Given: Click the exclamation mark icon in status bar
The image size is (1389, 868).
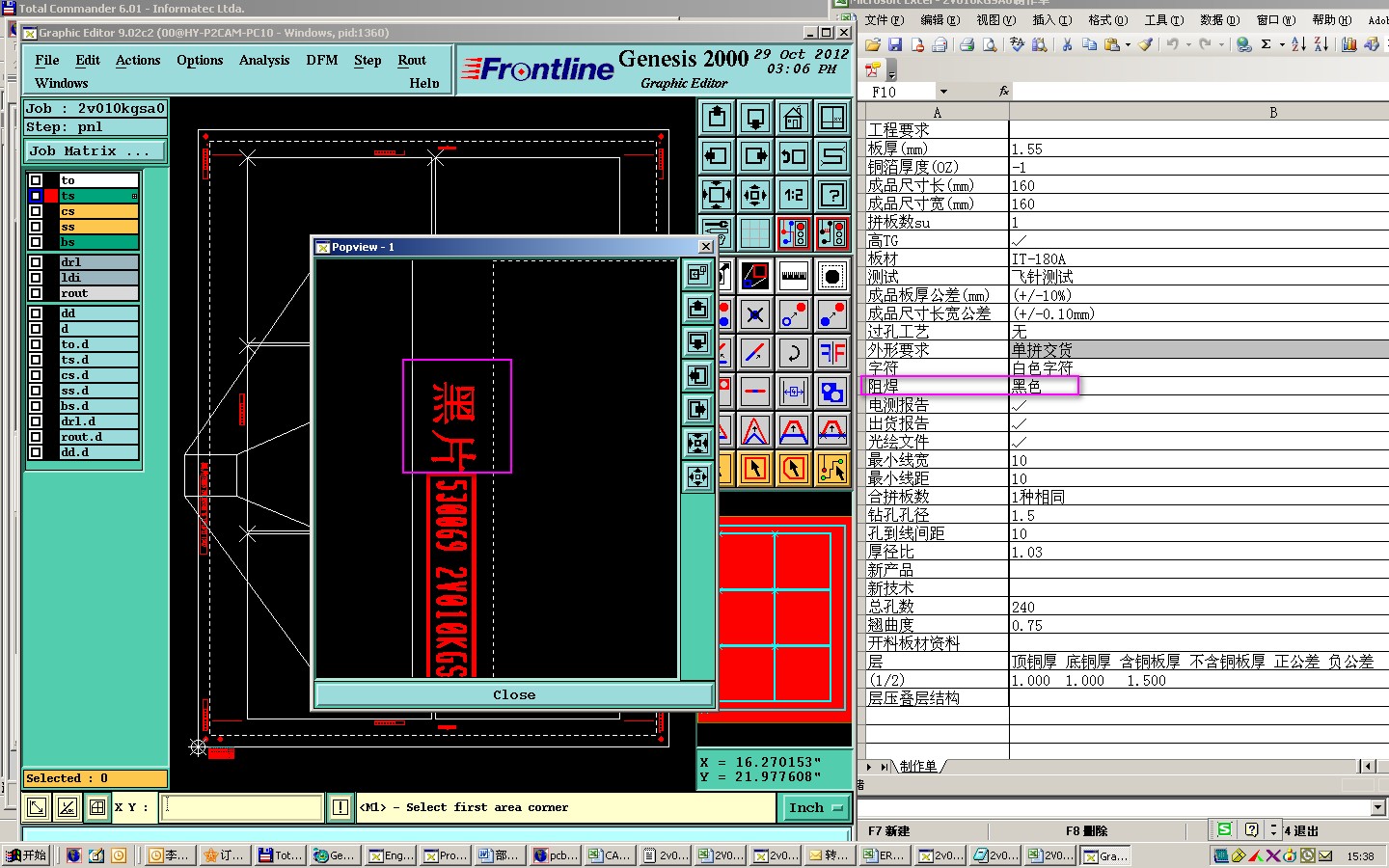Looking at the screenshot, I should pyautogui.click(x=340, y=807).
